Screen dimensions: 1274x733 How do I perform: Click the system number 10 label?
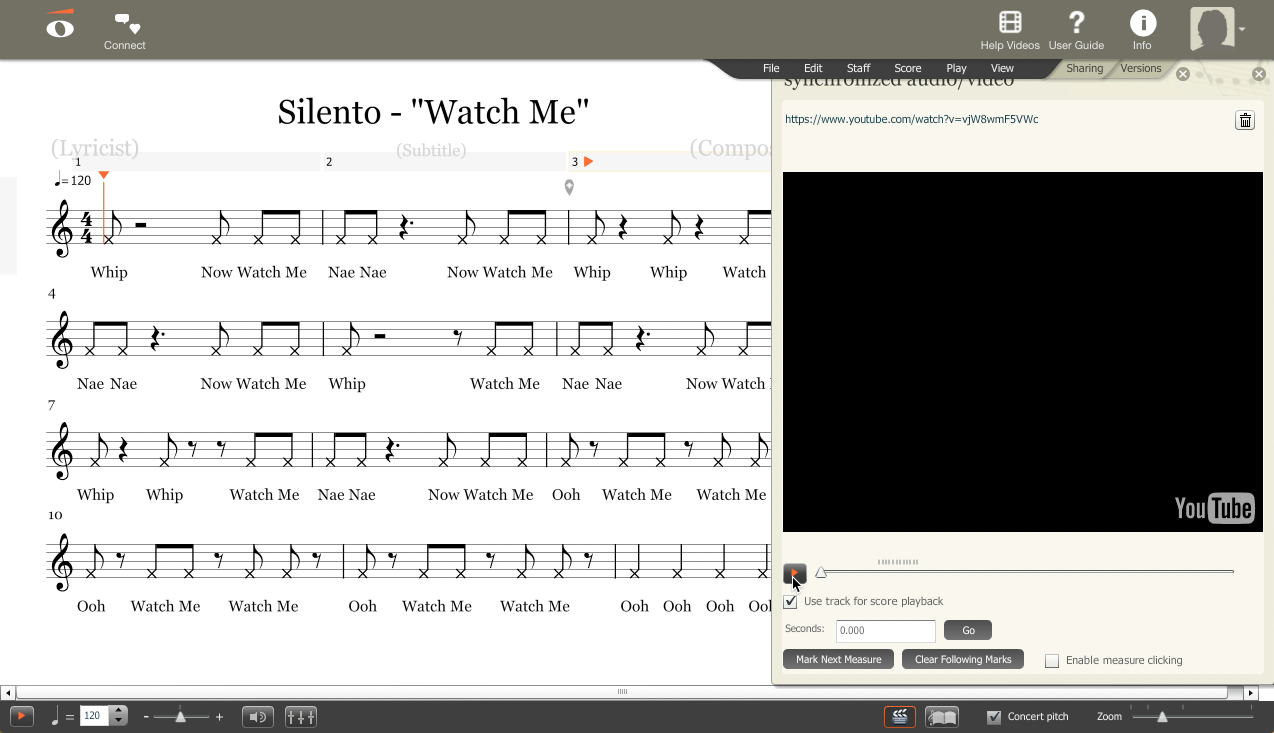pyautogui.click(x=55, y=515)
